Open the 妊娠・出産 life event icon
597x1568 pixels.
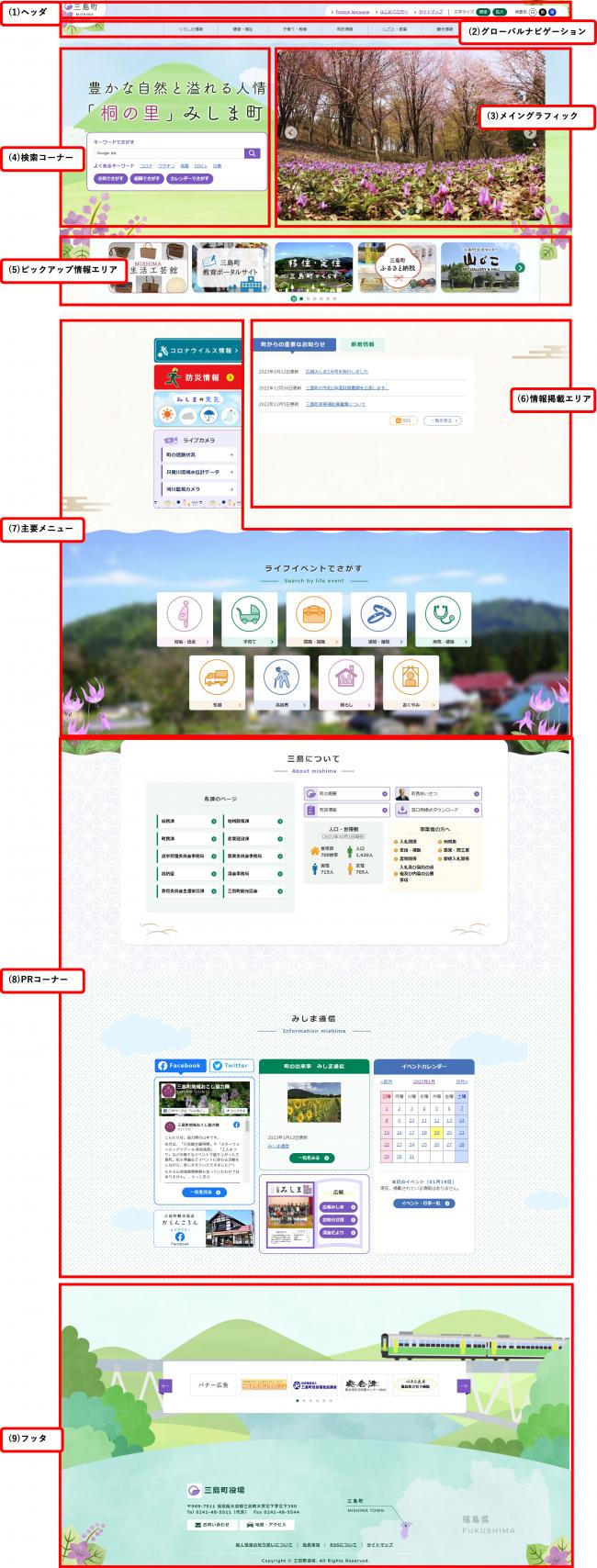185,620
